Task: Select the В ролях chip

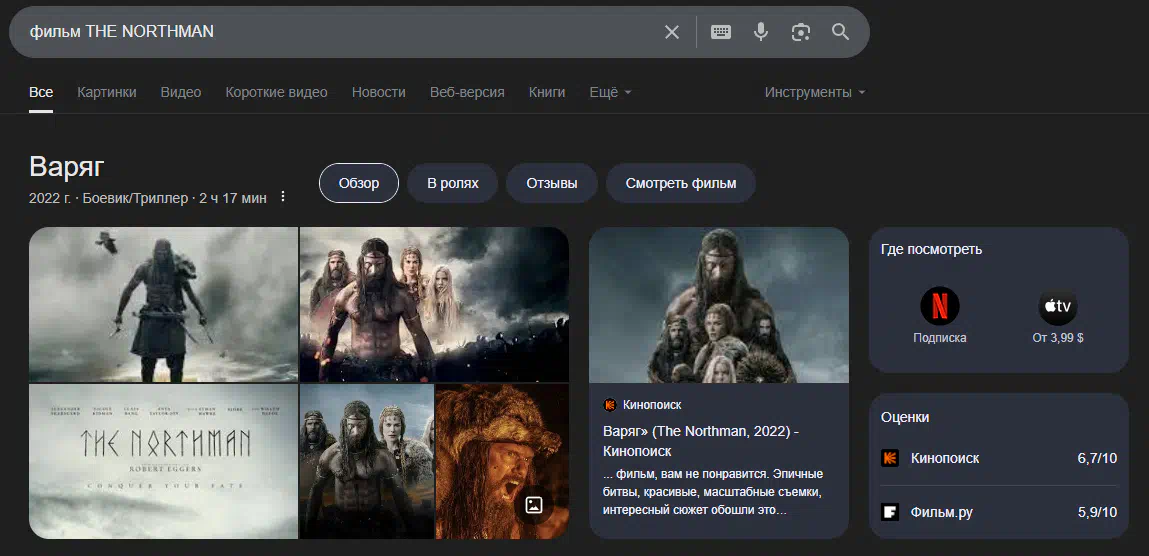Action: coord(453,183)
